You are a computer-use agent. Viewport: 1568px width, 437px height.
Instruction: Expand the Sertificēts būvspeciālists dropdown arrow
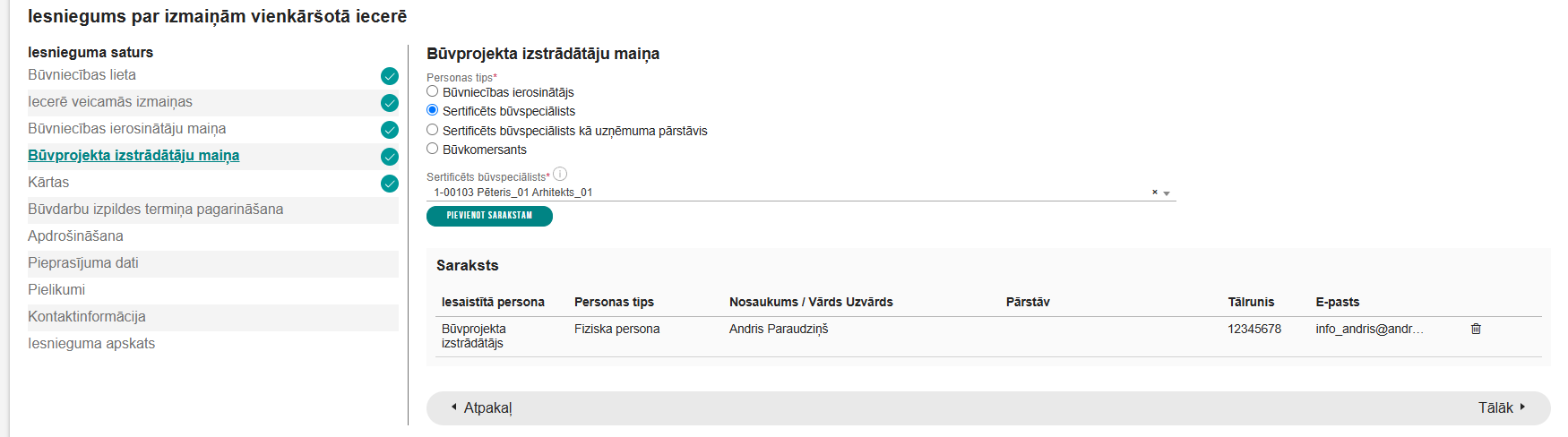point(1167,193)
